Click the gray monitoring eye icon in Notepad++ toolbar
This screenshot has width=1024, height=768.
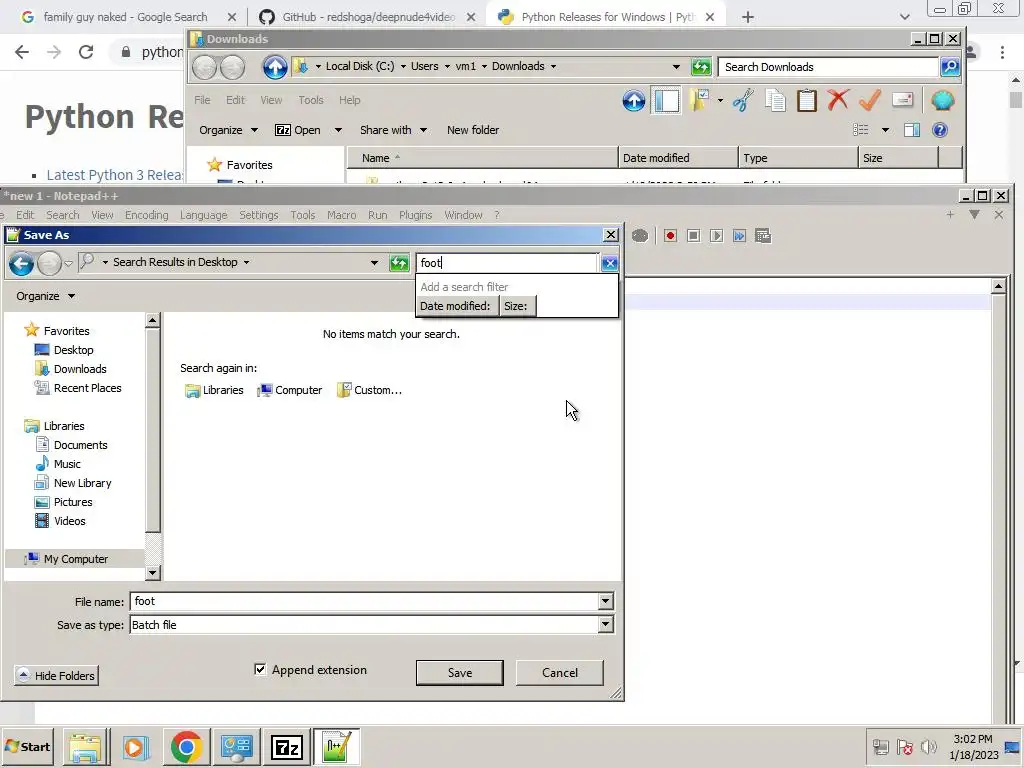click(640, 236)
